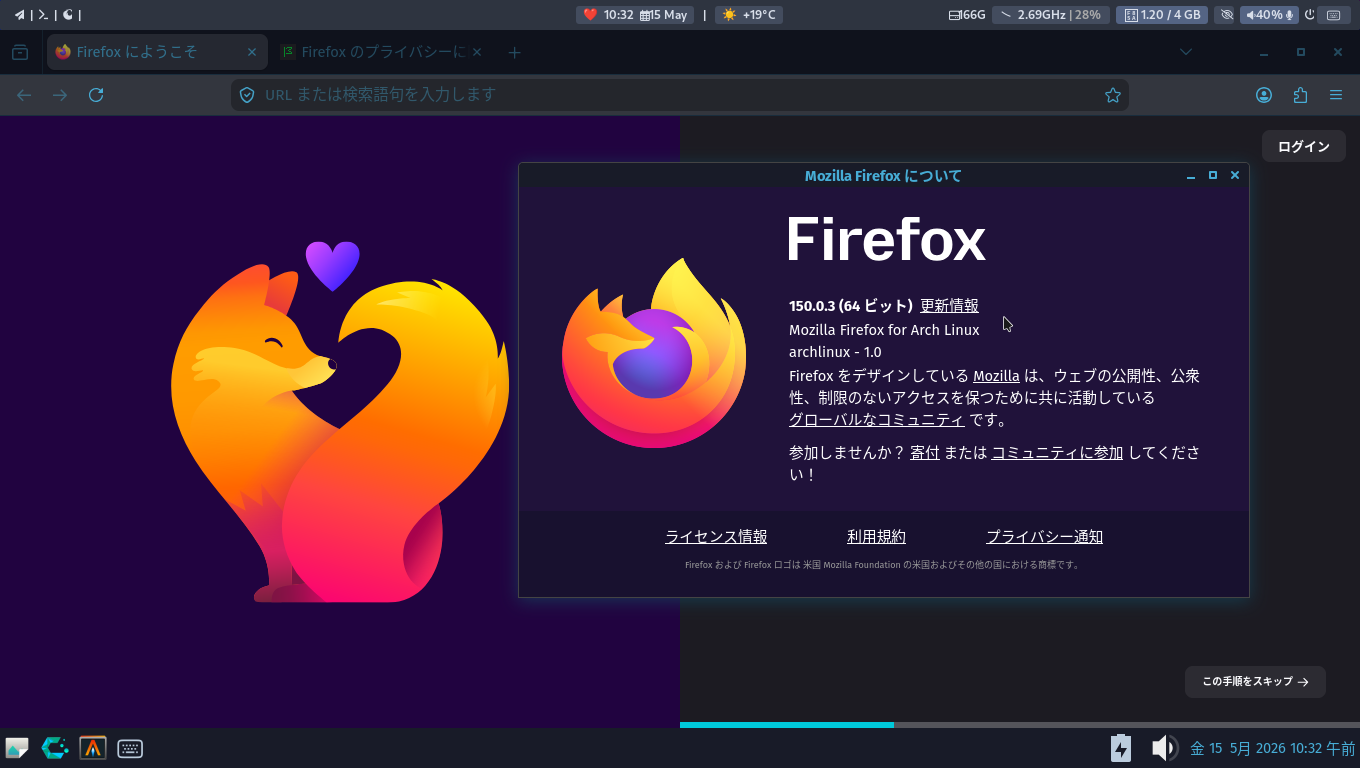Click the ログイン button
This screenshot has width=1360, height=768.
point(1304,146)
